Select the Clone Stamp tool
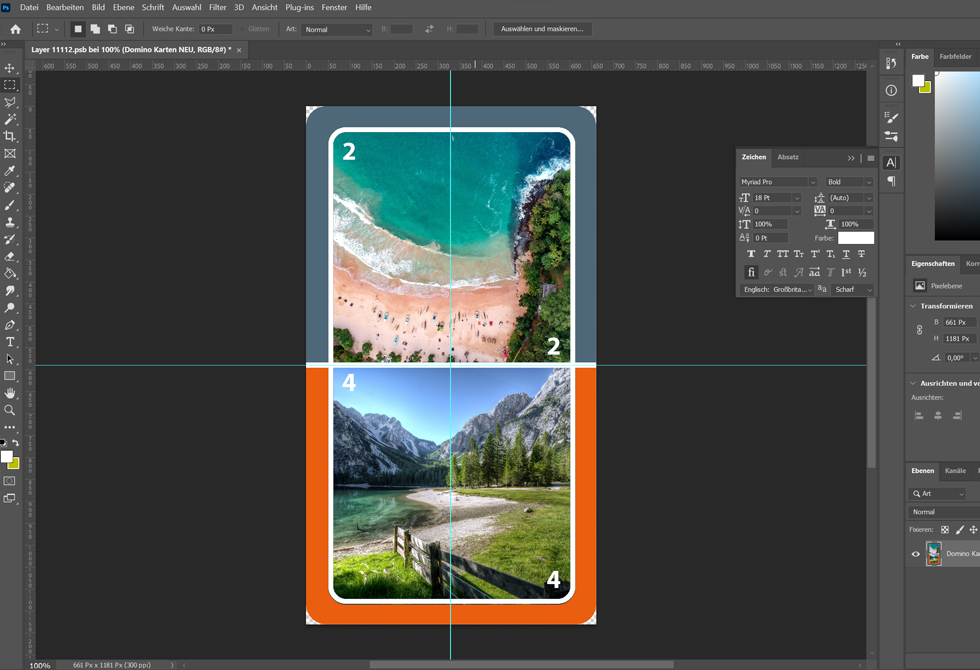Viewport: 980px width, 670px height. [10, 222]
